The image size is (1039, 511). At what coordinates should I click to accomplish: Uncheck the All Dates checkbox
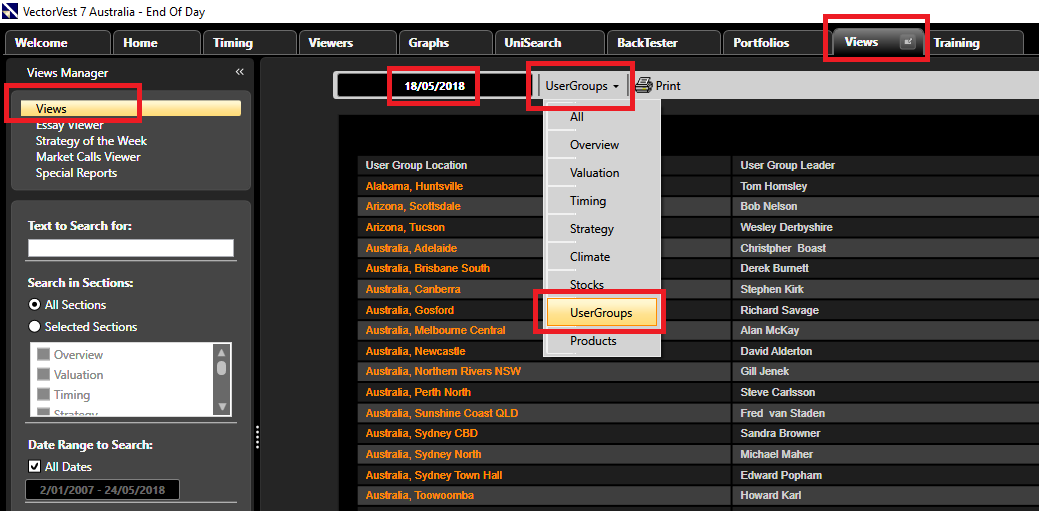pos(35,467)
